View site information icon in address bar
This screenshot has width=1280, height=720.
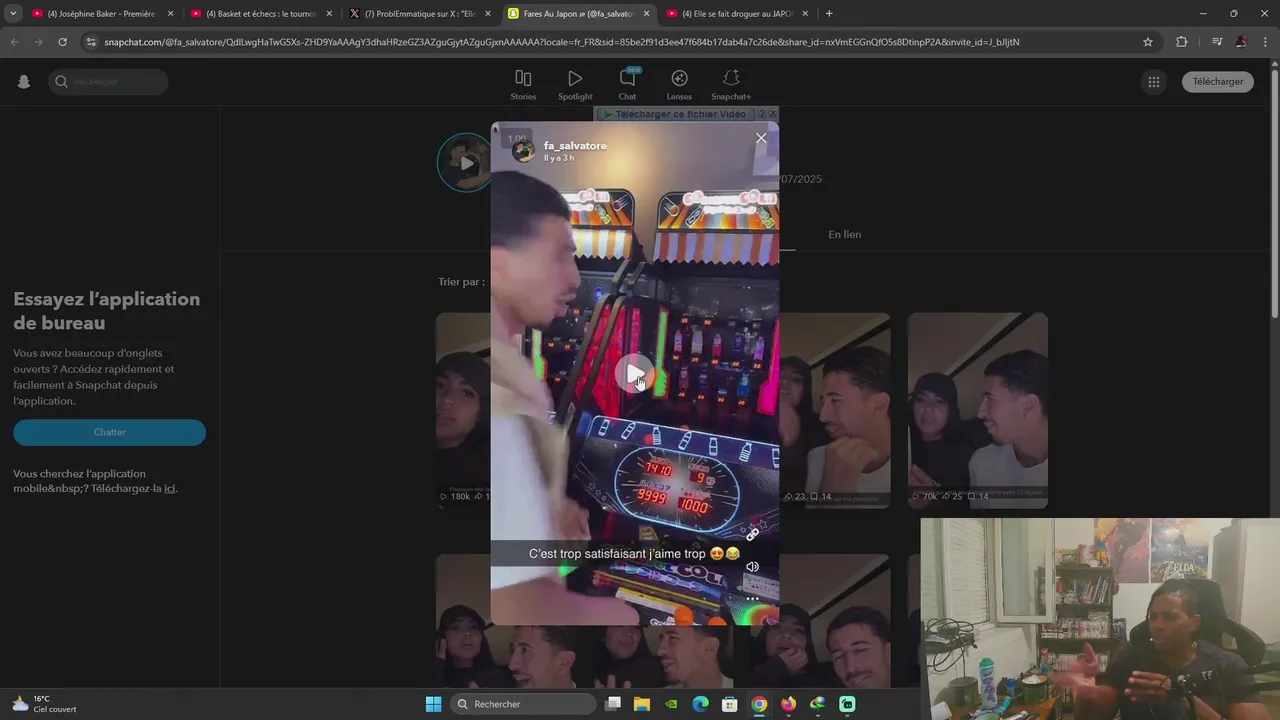click(x=91, y=42)
